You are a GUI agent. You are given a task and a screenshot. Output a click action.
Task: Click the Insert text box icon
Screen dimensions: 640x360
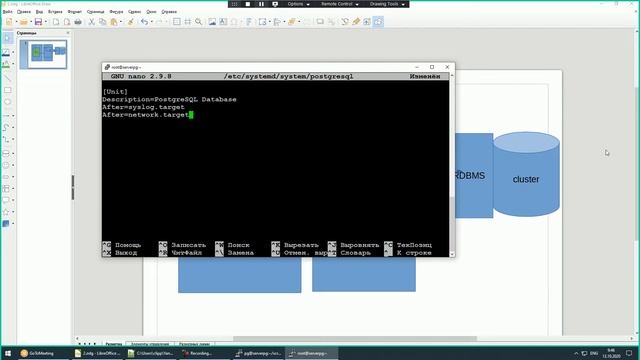pos(223,22)
